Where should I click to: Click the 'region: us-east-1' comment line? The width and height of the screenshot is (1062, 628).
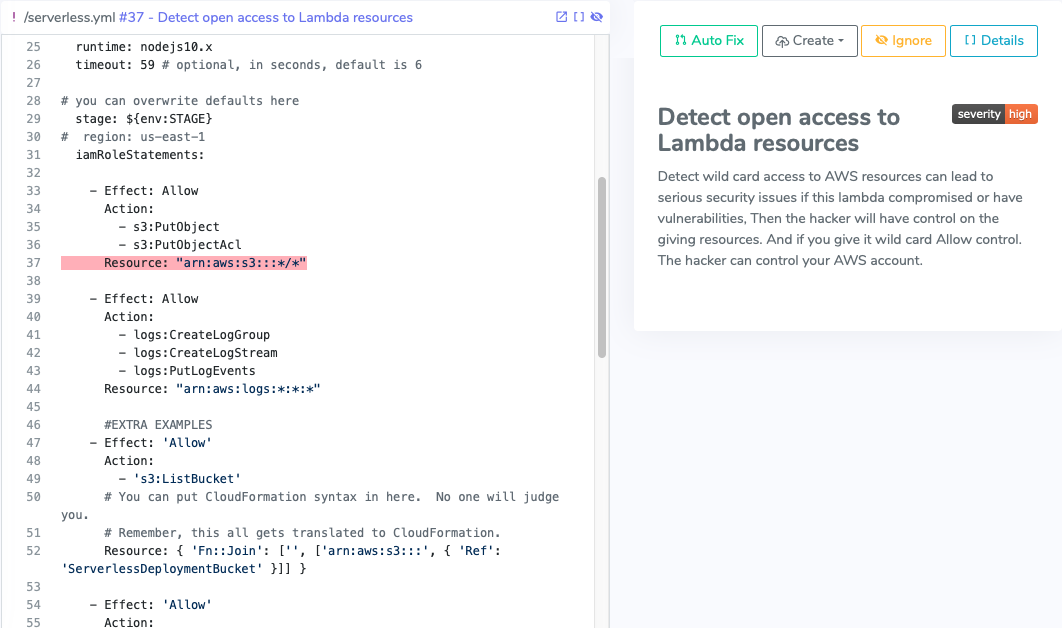(133, 137)
